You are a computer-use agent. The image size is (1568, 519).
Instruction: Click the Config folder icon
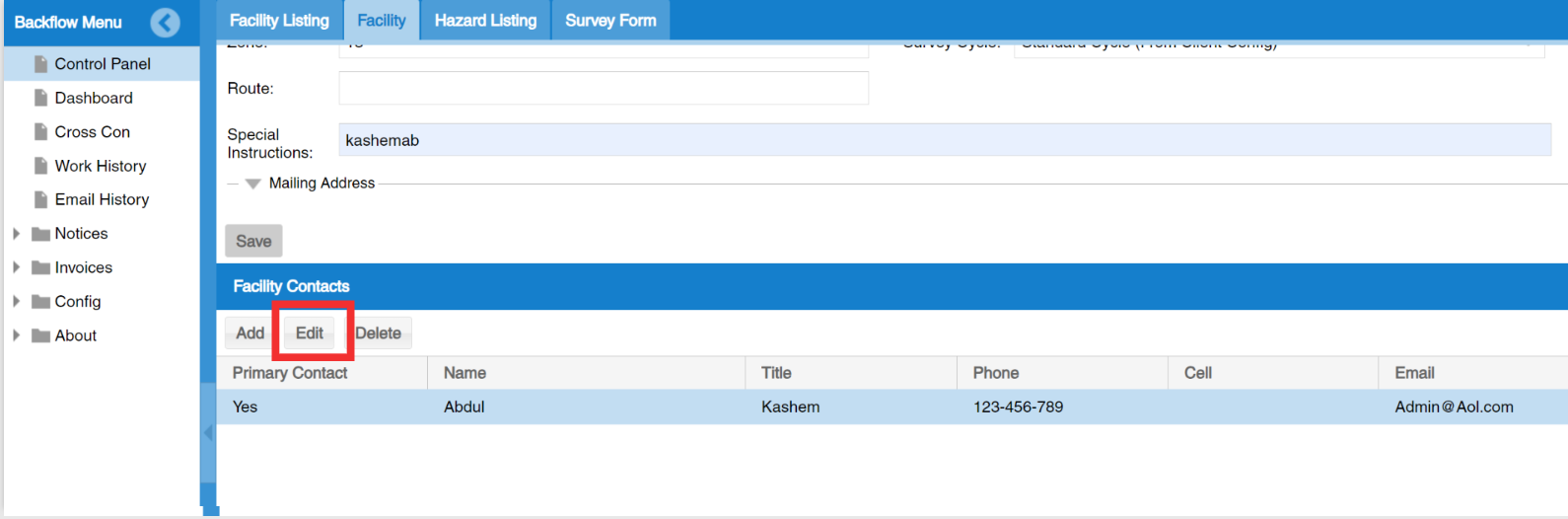pos(40,302)
